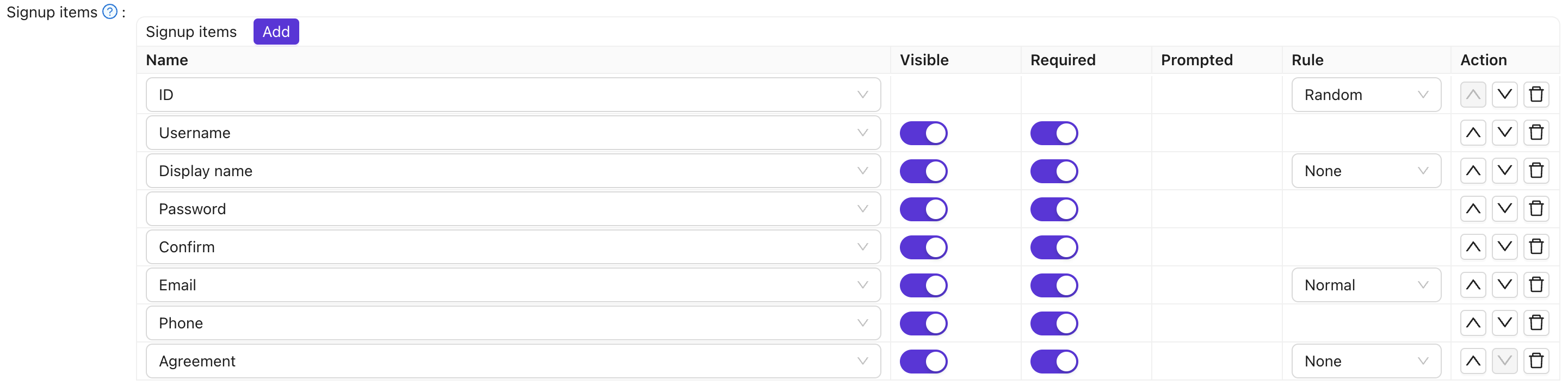Move the Display name row down

pyautogui.click(x=1504, y=171)
